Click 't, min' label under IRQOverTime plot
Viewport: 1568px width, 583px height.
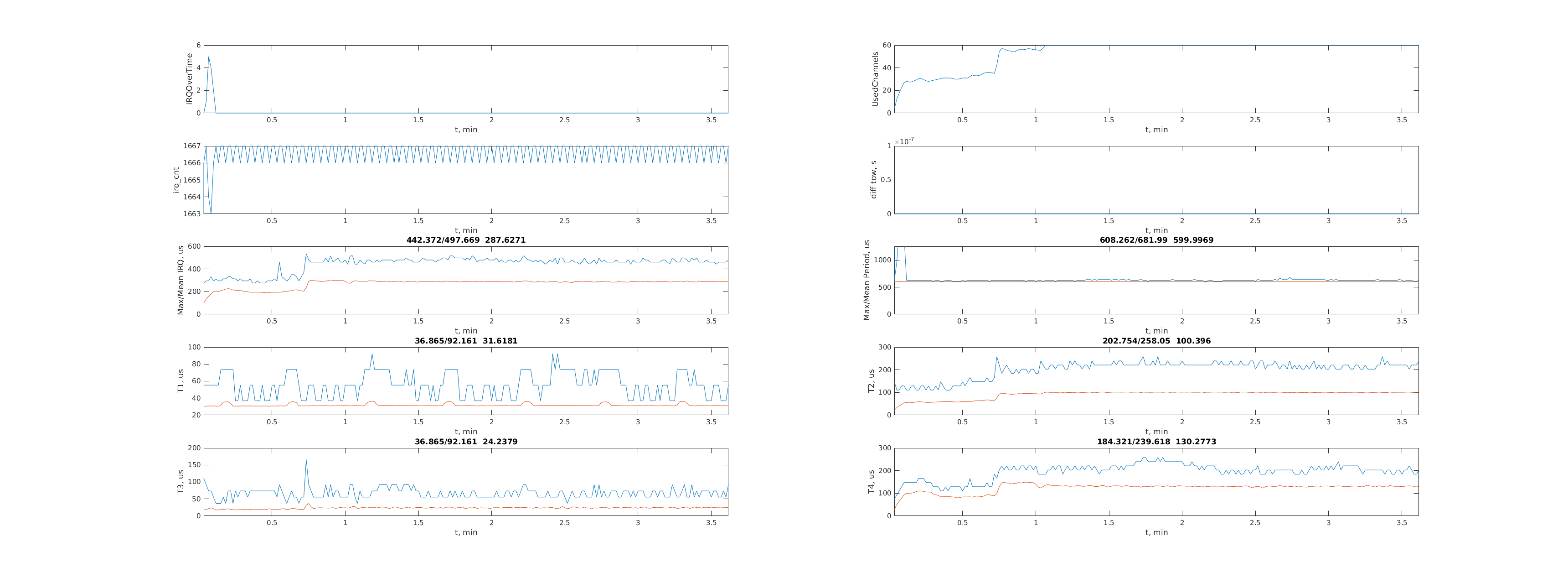(466, 130)
